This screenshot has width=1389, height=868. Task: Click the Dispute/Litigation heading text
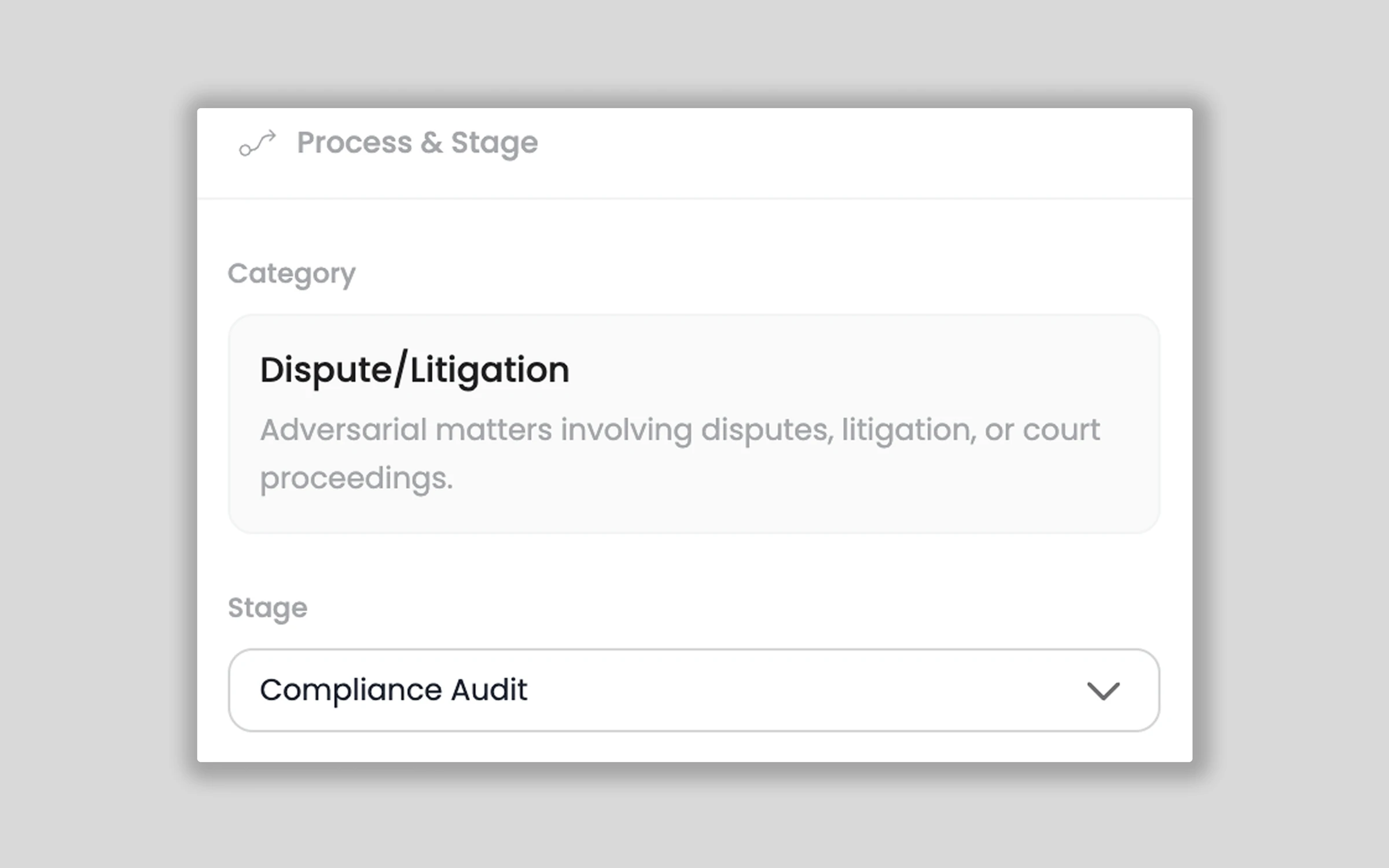[x=414, y=370]
